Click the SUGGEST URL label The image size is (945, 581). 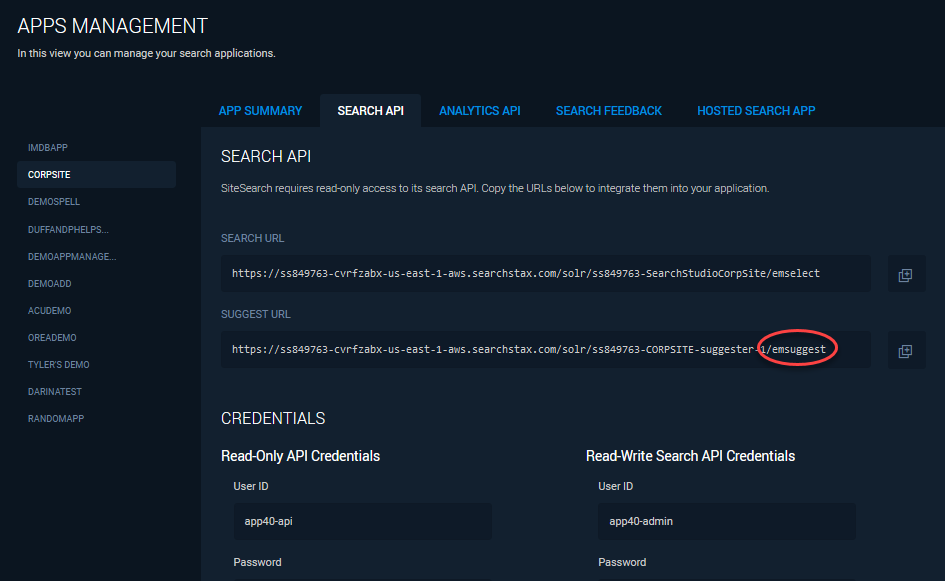(x=256, y=315)
